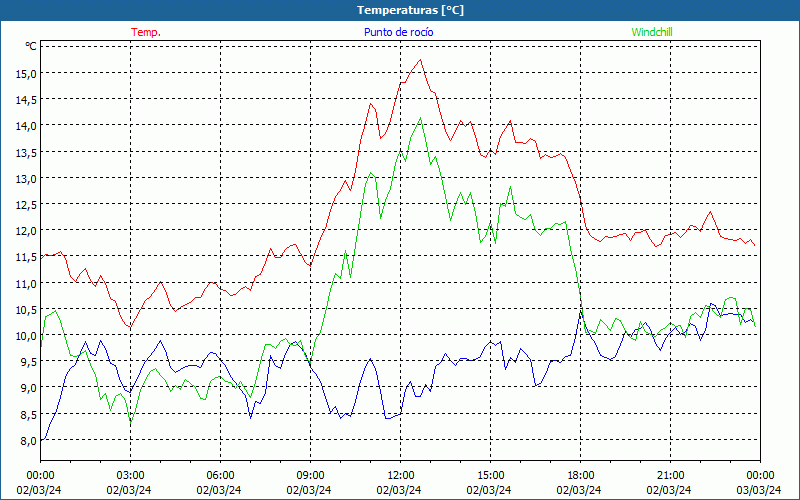The width and height of the screenshot is (800, 500).
Task: Click the 14,5 y-axis value
Action: pos(26,99)
